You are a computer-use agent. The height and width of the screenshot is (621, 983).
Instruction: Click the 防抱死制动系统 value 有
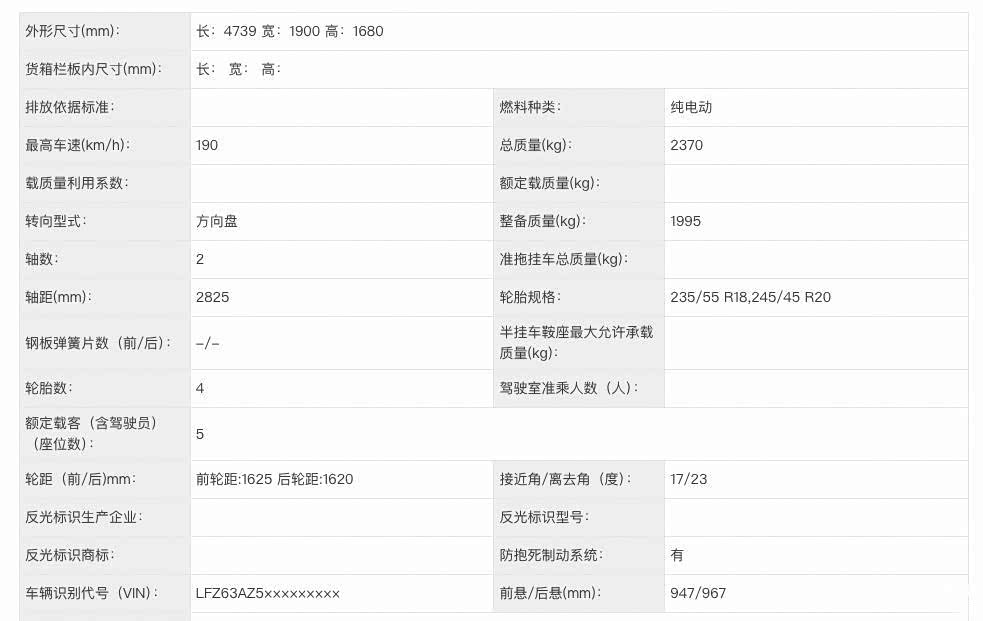click(x=677, y=555)
